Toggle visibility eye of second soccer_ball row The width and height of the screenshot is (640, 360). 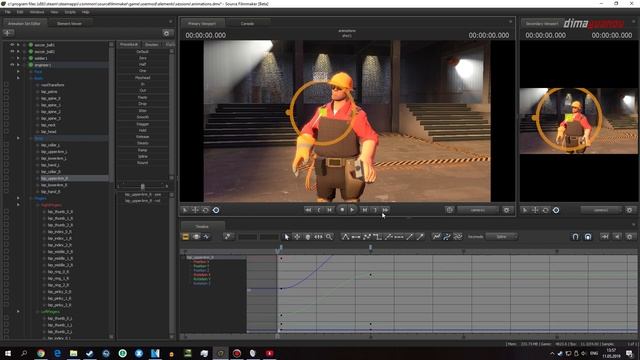(12, 51)
